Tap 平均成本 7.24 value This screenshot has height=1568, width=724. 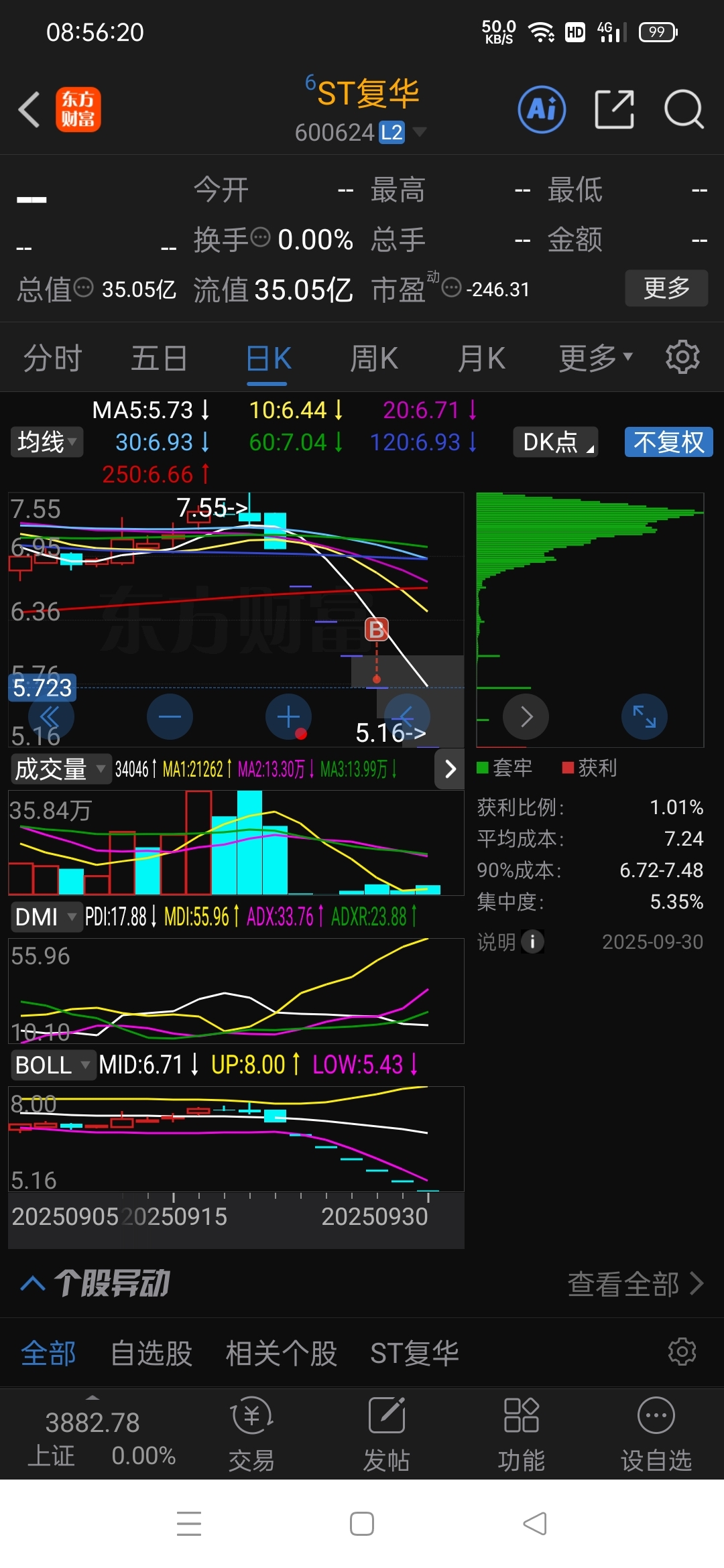tap(684, 838)
